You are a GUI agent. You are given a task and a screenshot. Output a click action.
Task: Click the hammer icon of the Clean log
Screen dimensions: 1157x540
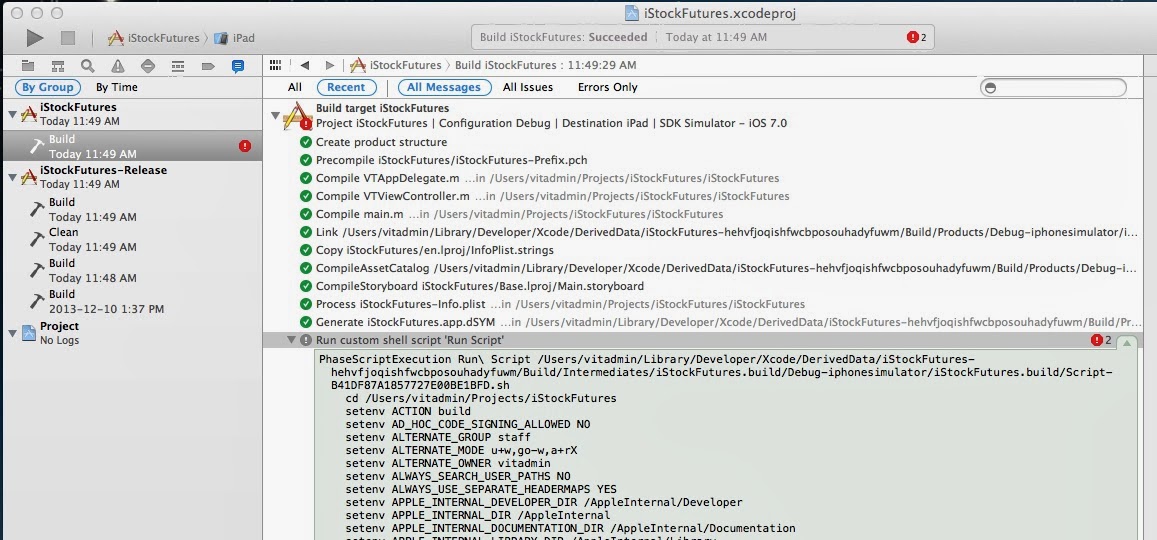(38, 239)
